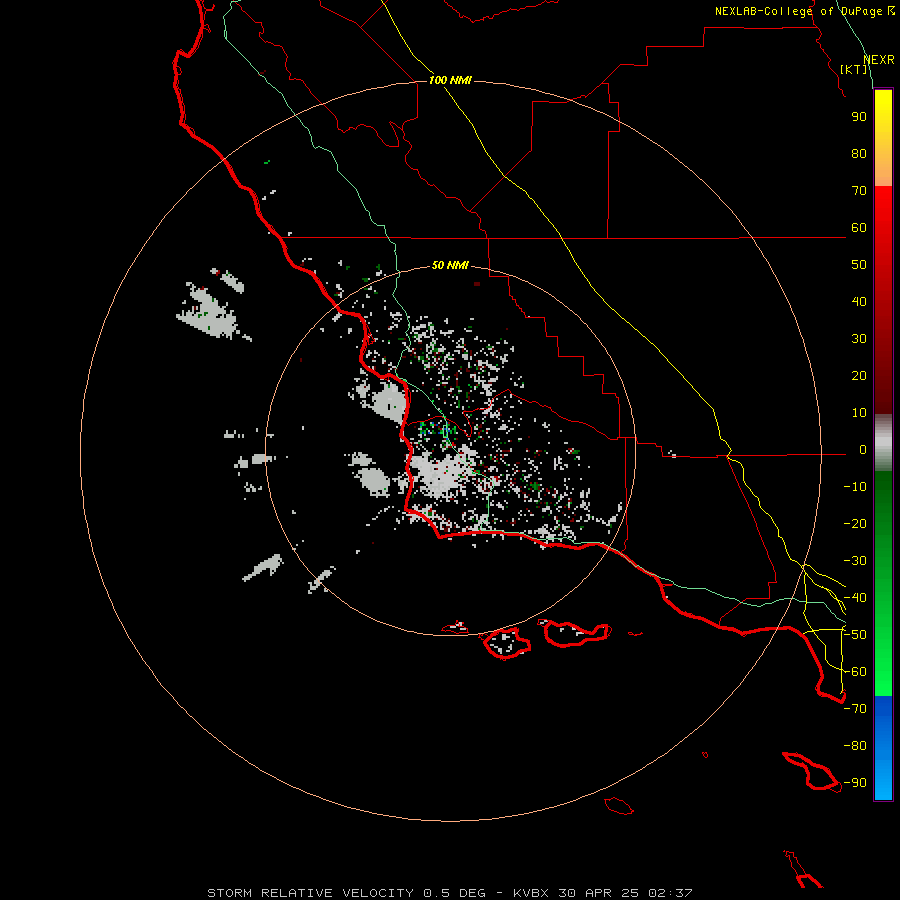Screen dimensions: 900x900
Task: Click the NEXR label above the scale
Action: (879, 60)
